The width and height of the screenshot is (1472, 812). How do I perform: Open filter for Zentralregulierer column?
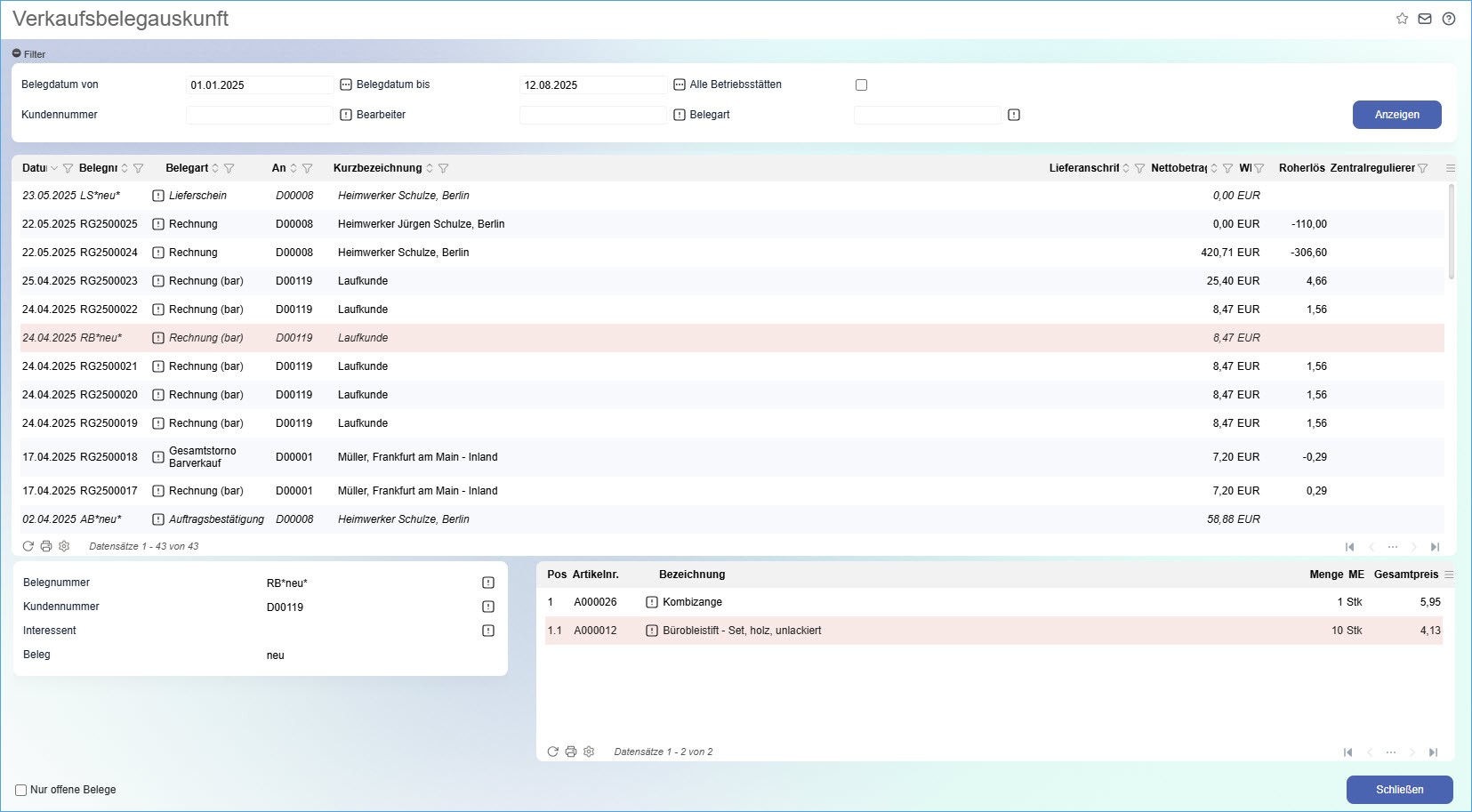[x=1422, y=168]
